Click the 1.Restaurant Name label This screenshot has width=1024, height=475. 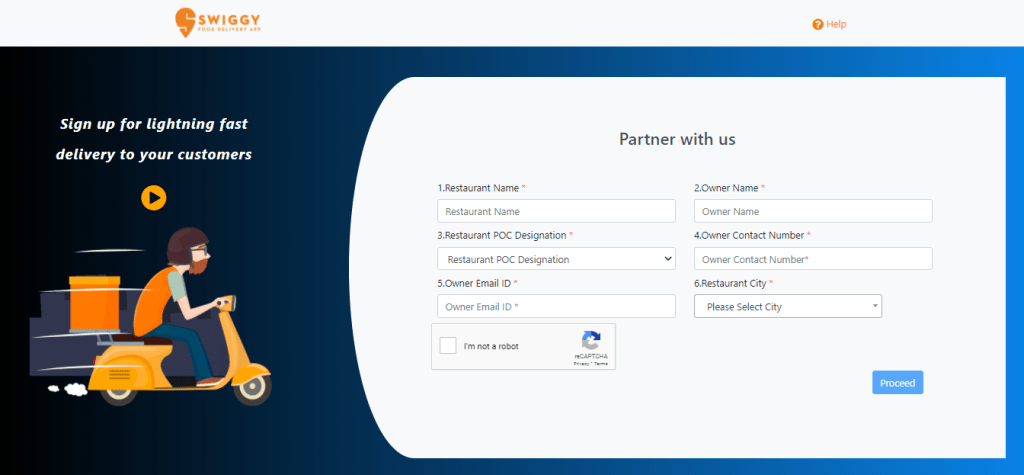tap(480, 188)
